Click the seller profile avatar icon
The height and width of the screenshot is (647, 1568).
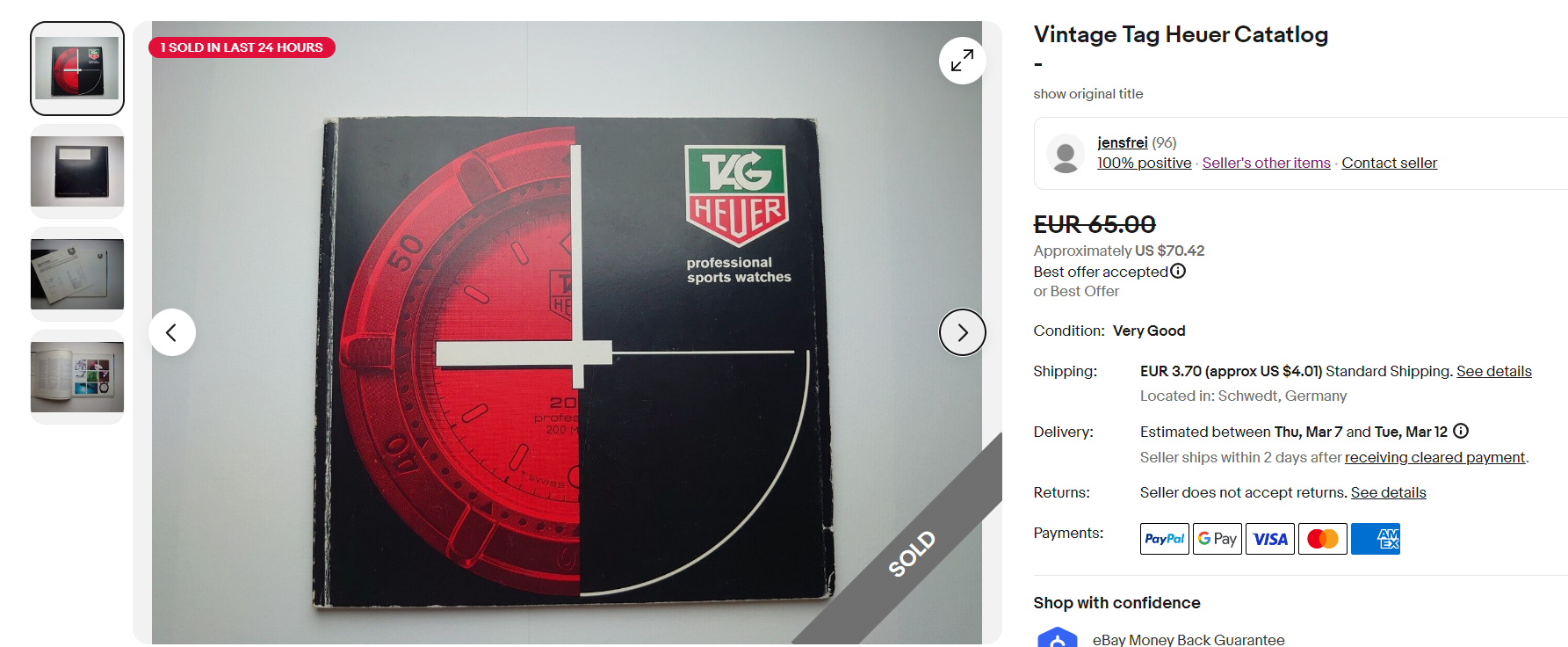(x=1066, y=153)
